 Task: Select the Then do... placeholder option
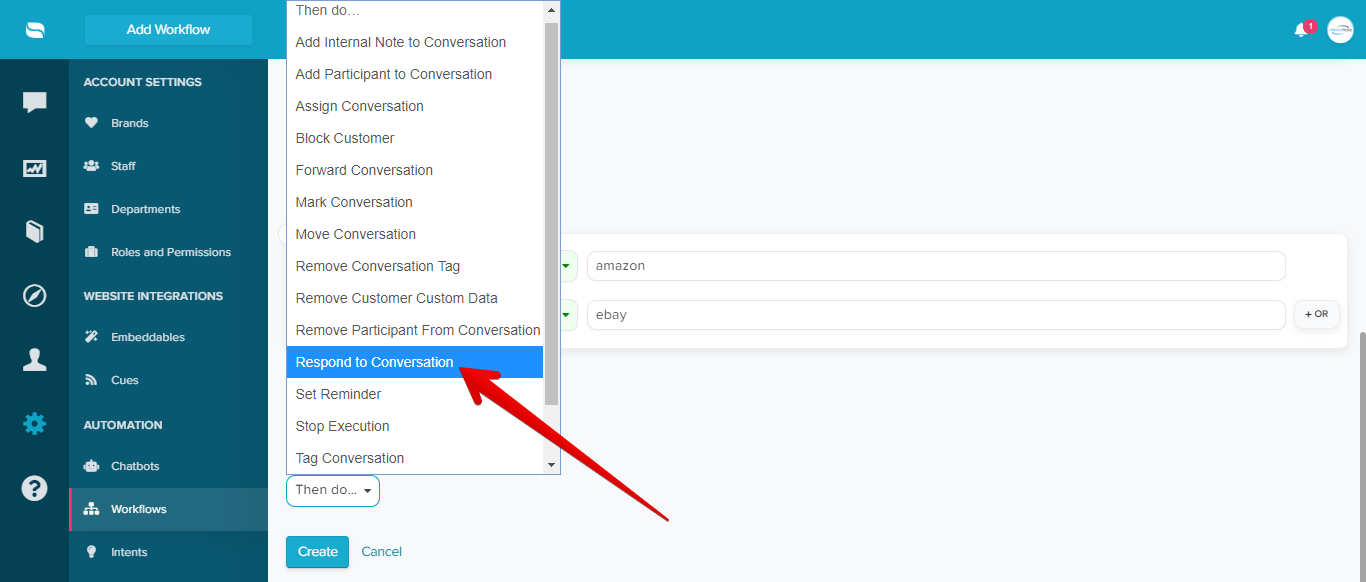click(415, 11)
